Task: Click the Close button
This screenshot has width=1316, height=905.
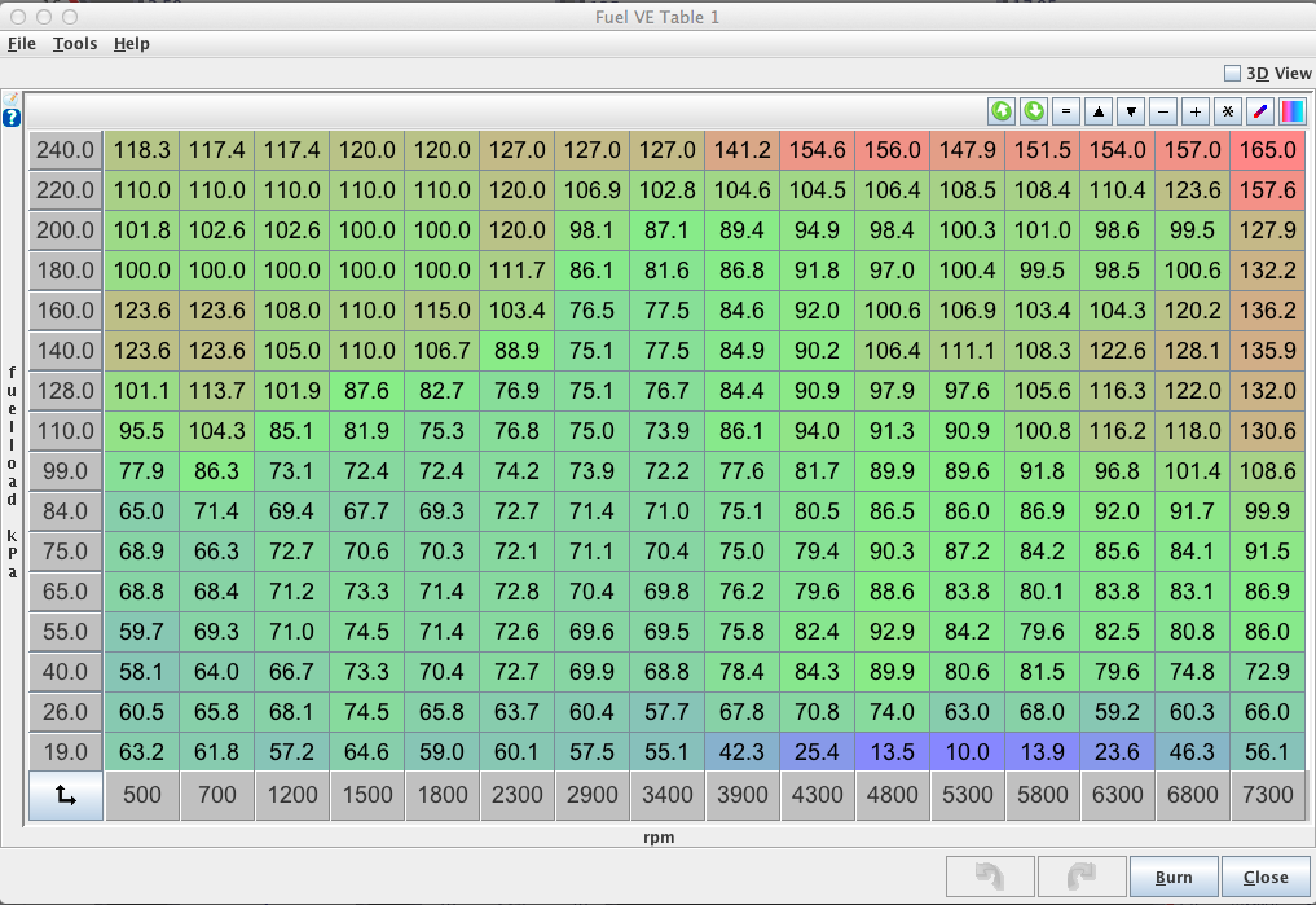Action: (x=1266, y=877)
